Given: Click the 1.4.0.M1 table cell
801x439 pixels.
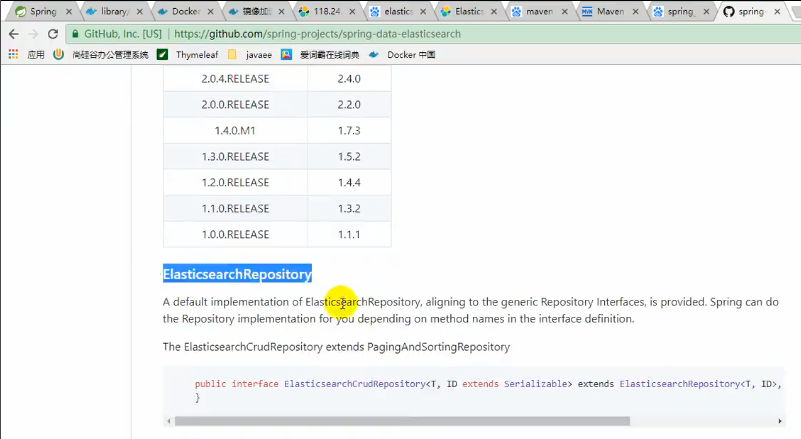Looking at the screenshot, I should [235, 131].
